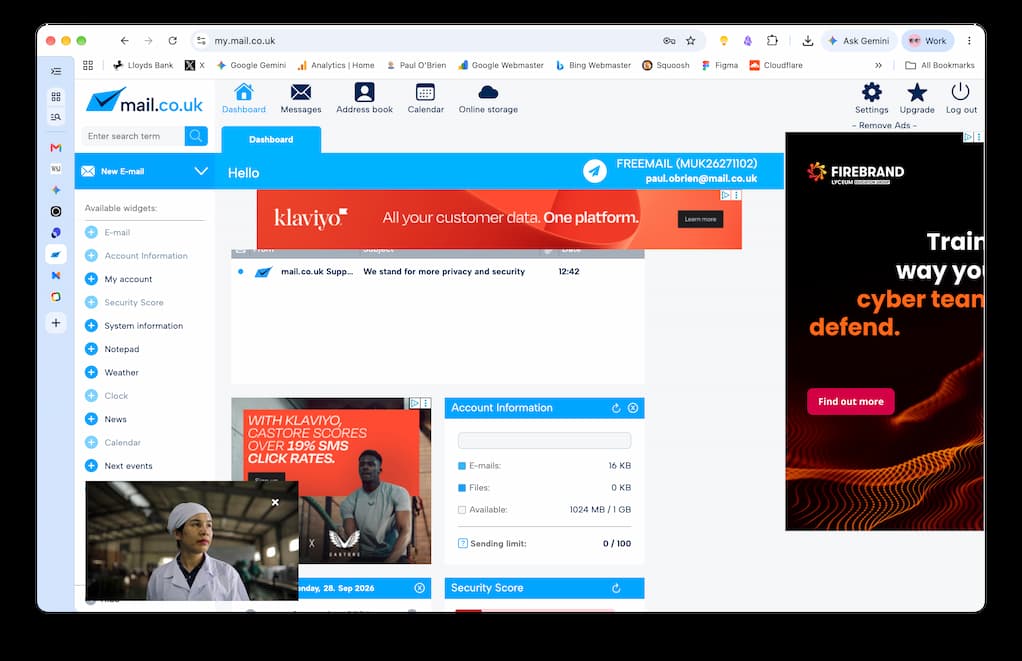
Task: Refresh the Security Score widget
Action: (616, 588)
